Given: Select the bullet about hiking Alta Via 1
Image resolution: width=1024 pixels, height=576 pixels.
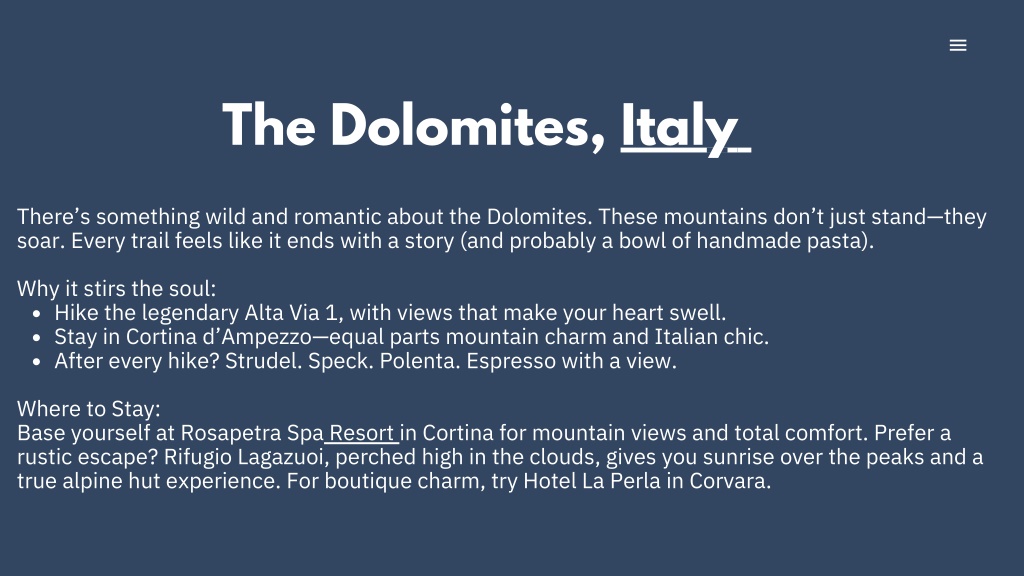Looking at the screenshot, I should click(x=390, y=313).
